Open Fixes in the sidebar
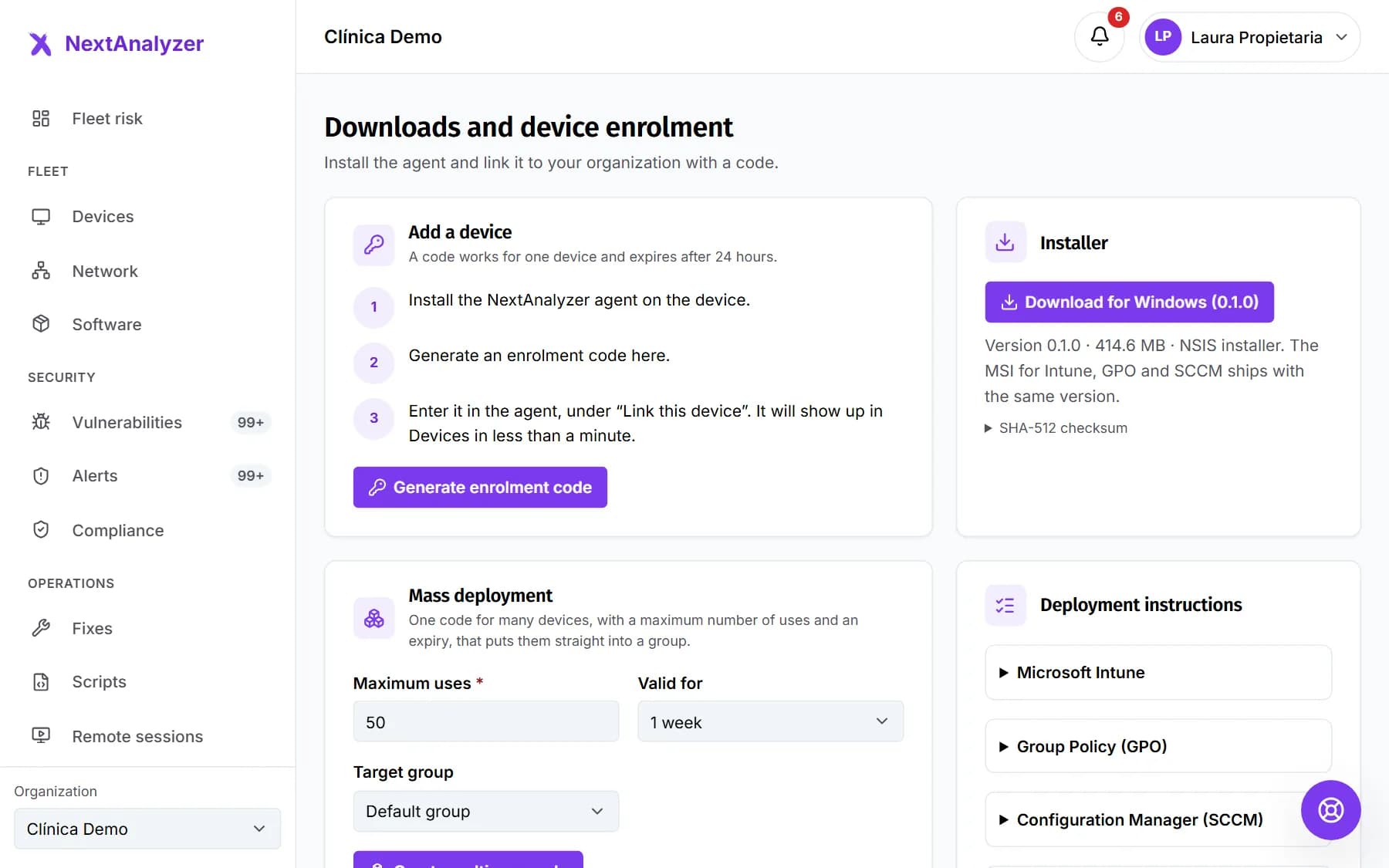This screenshot has height=868, width=1389. (x=147, y=628)
